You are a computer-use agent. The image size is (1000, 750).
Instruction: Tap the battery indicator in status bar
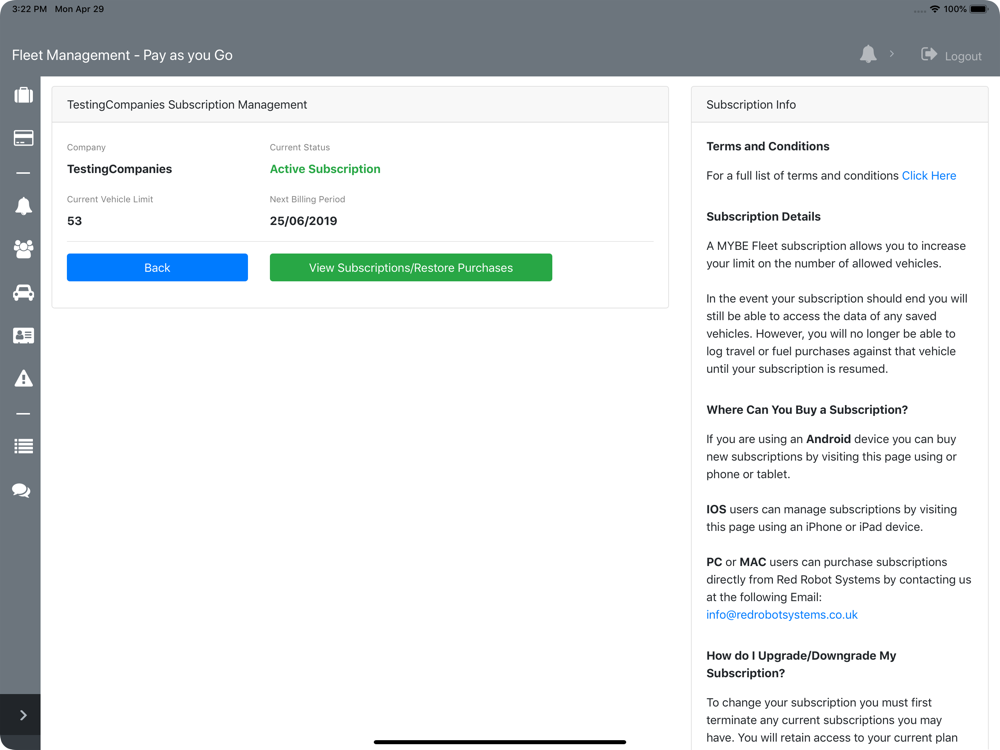point(979,9)
